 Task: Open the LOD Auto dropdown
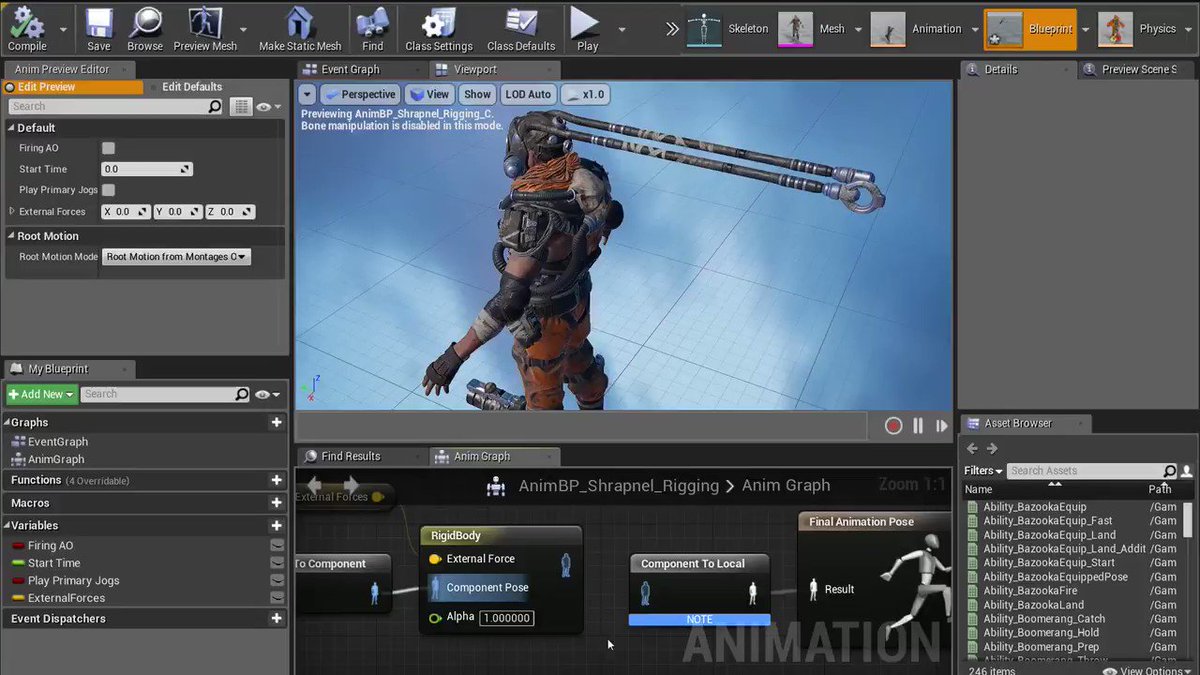[x=527, y=93]
